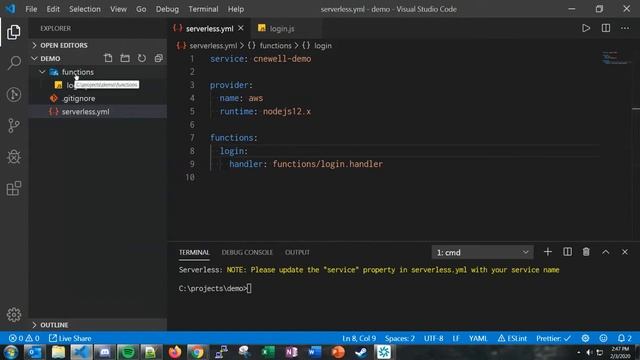Collapse all folders in Explorer

click(x=158, y=58)
